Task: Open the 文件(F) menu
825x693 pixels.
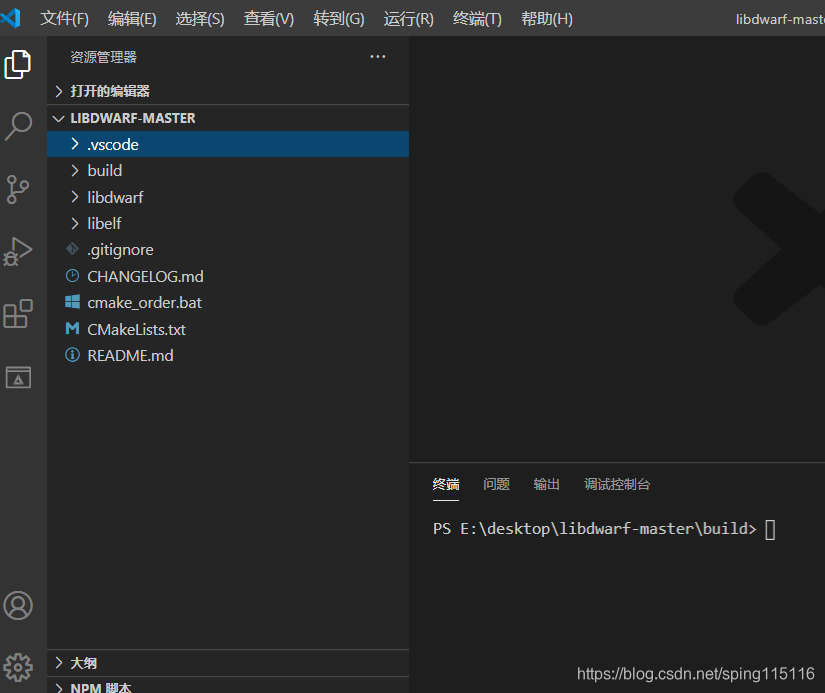Action: tap(65, 18)
